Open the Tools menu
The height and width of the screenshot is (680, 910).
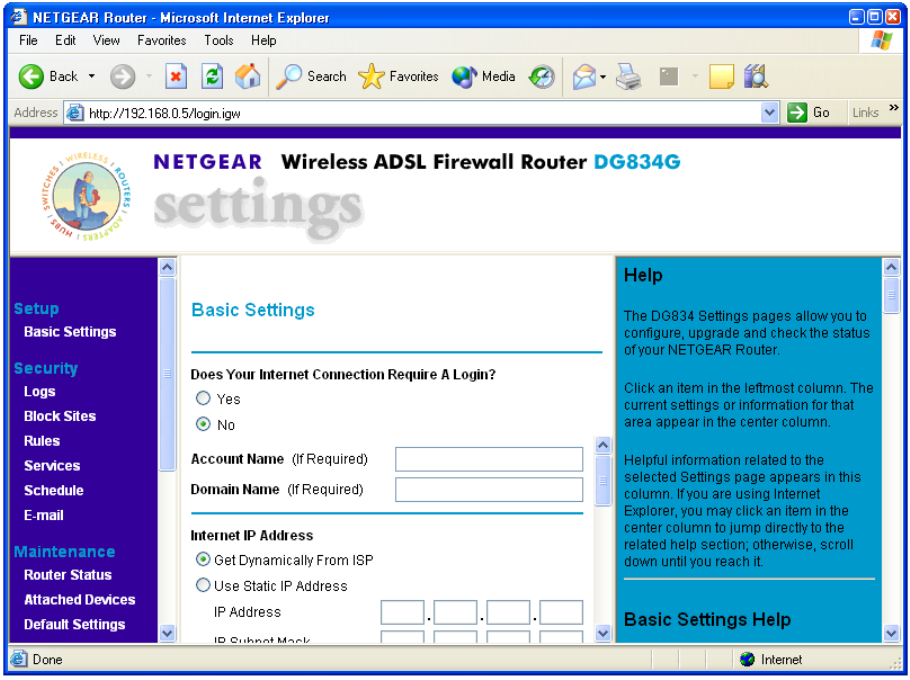(x=218, y=40)
